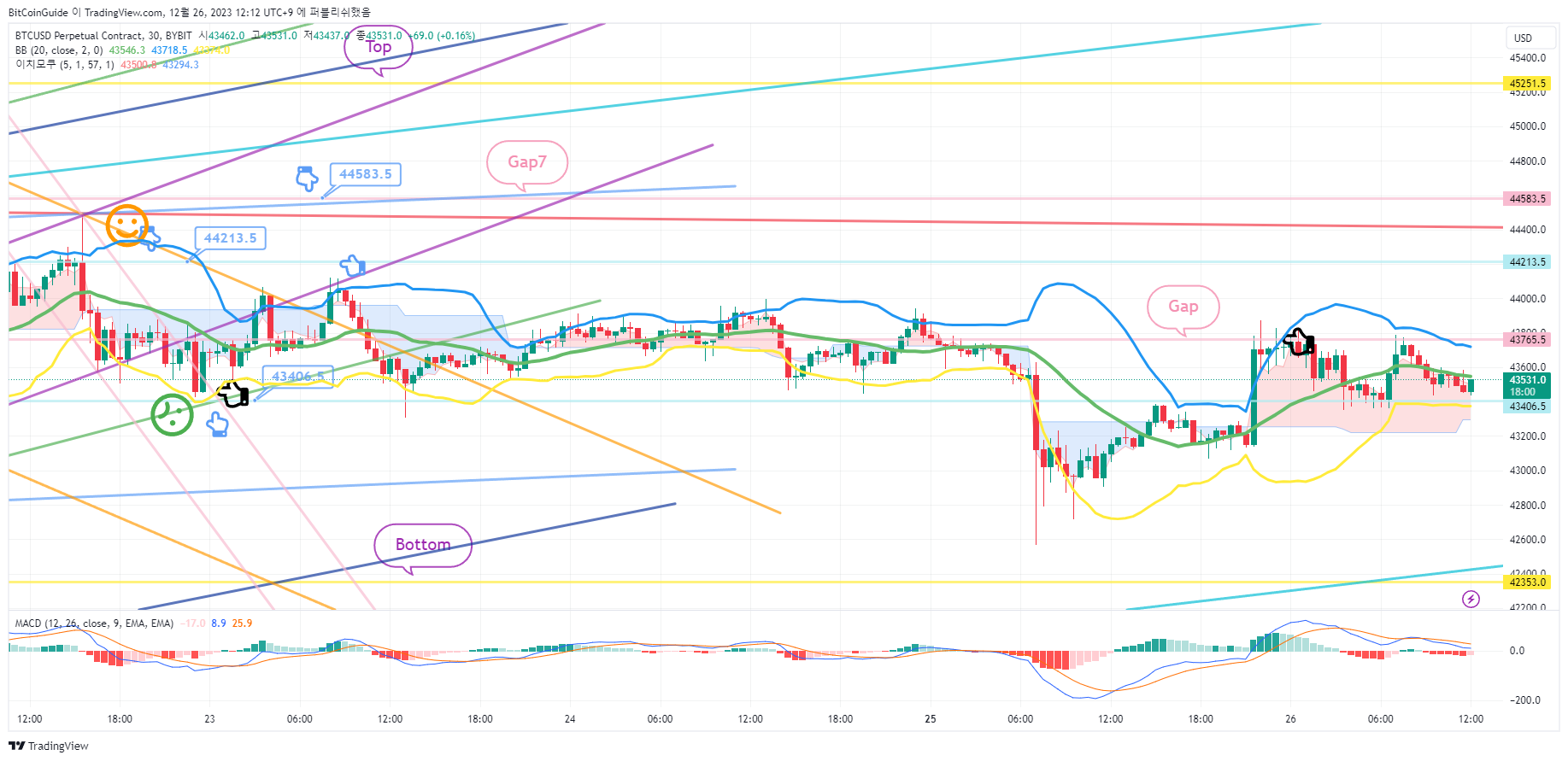This screenshot has height=761, width=1568.
Task: Click the USD currency label on price axis
Action: 1523,38
